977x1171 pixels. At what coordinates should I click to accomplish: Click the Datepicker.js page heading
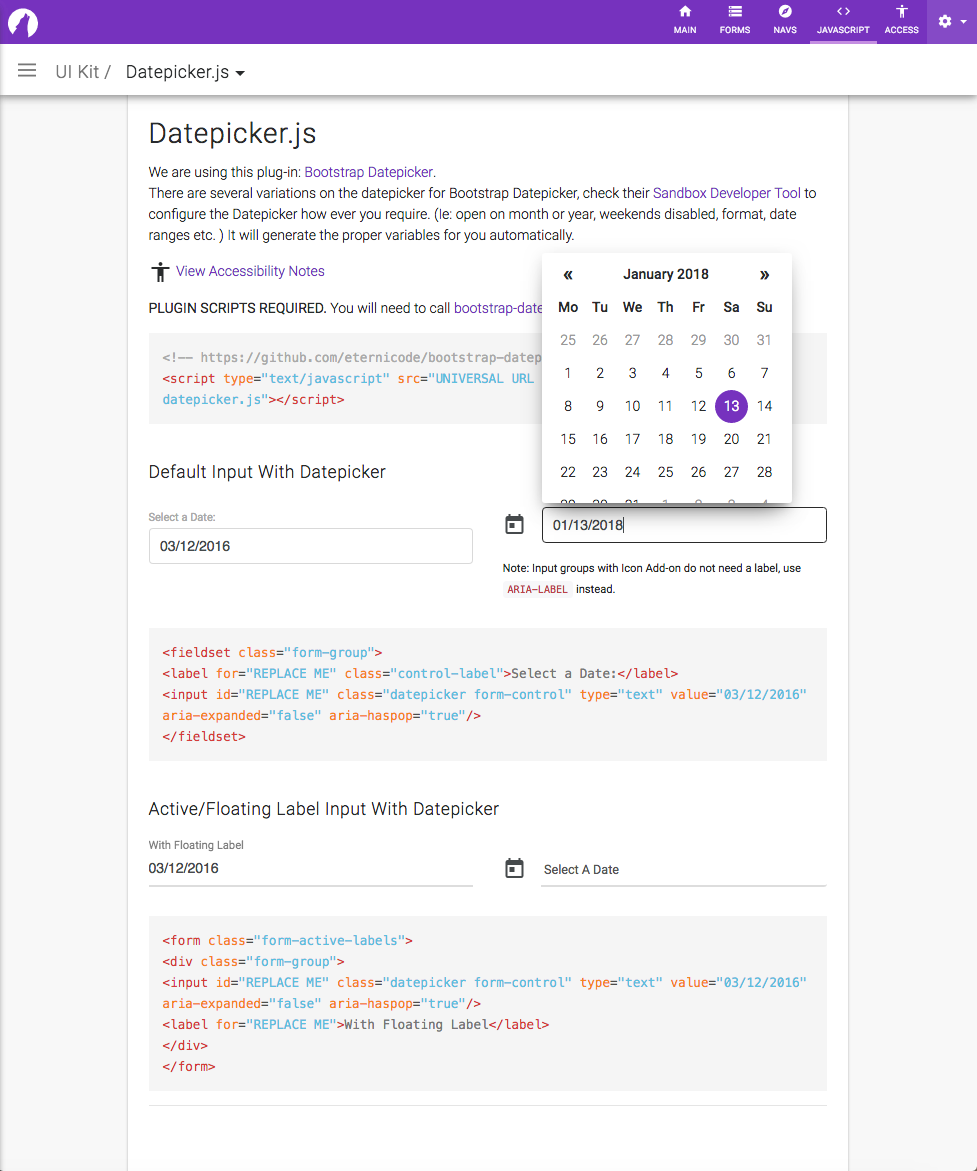tap(232, 133)
